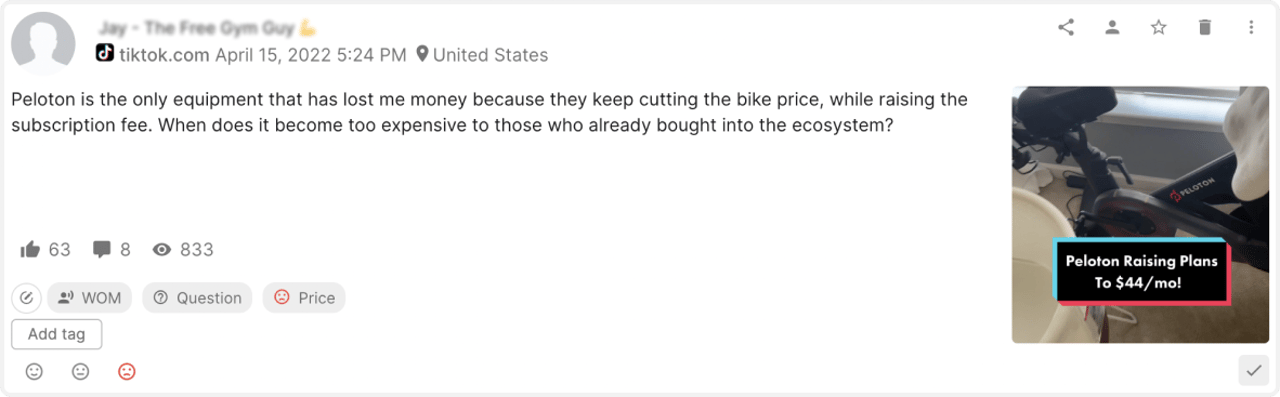Click the thumbs-up likes count icon
1280x397 pixels.
point(30,249)
